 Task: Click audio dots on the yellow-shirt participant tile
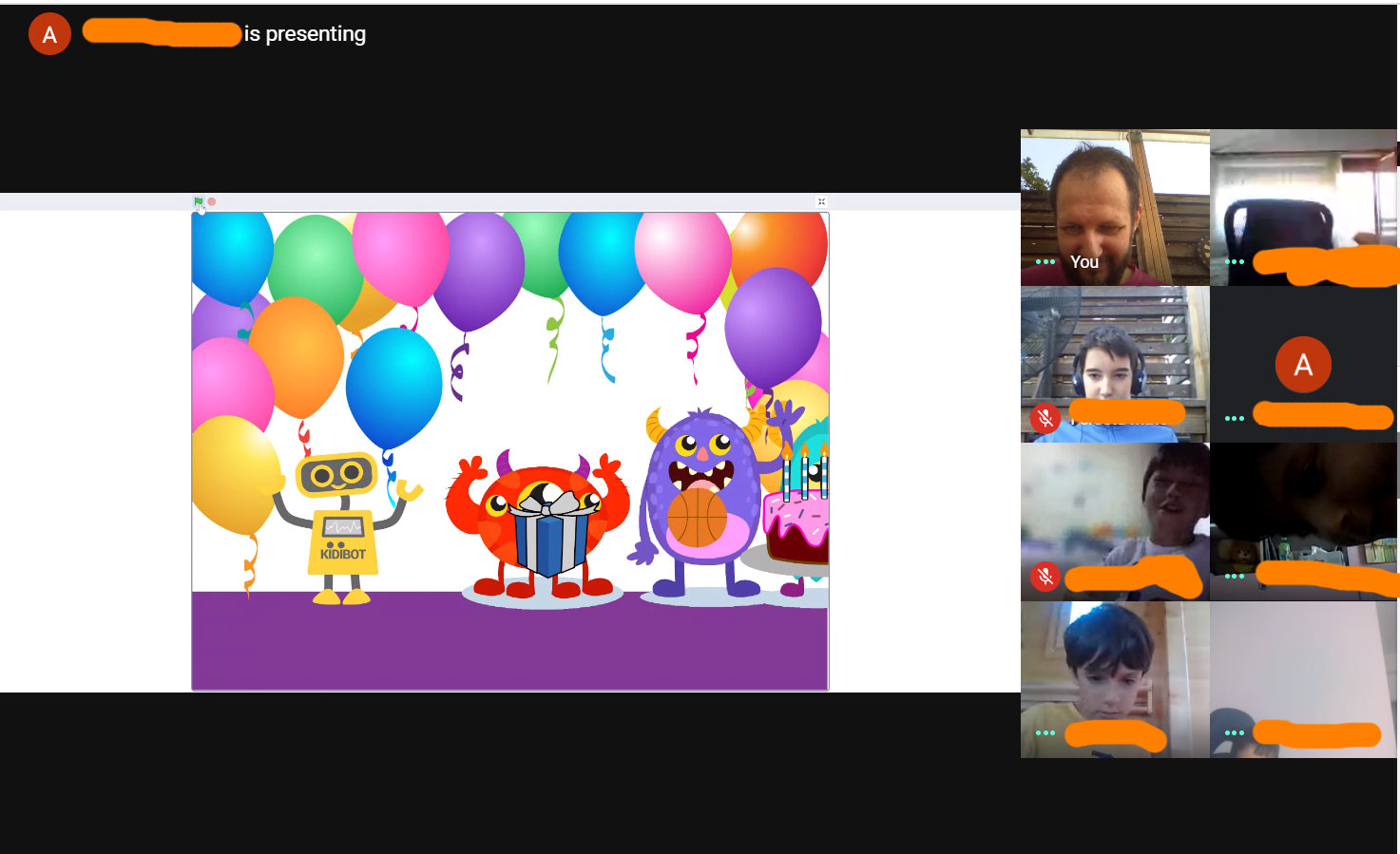[1045, 732]
